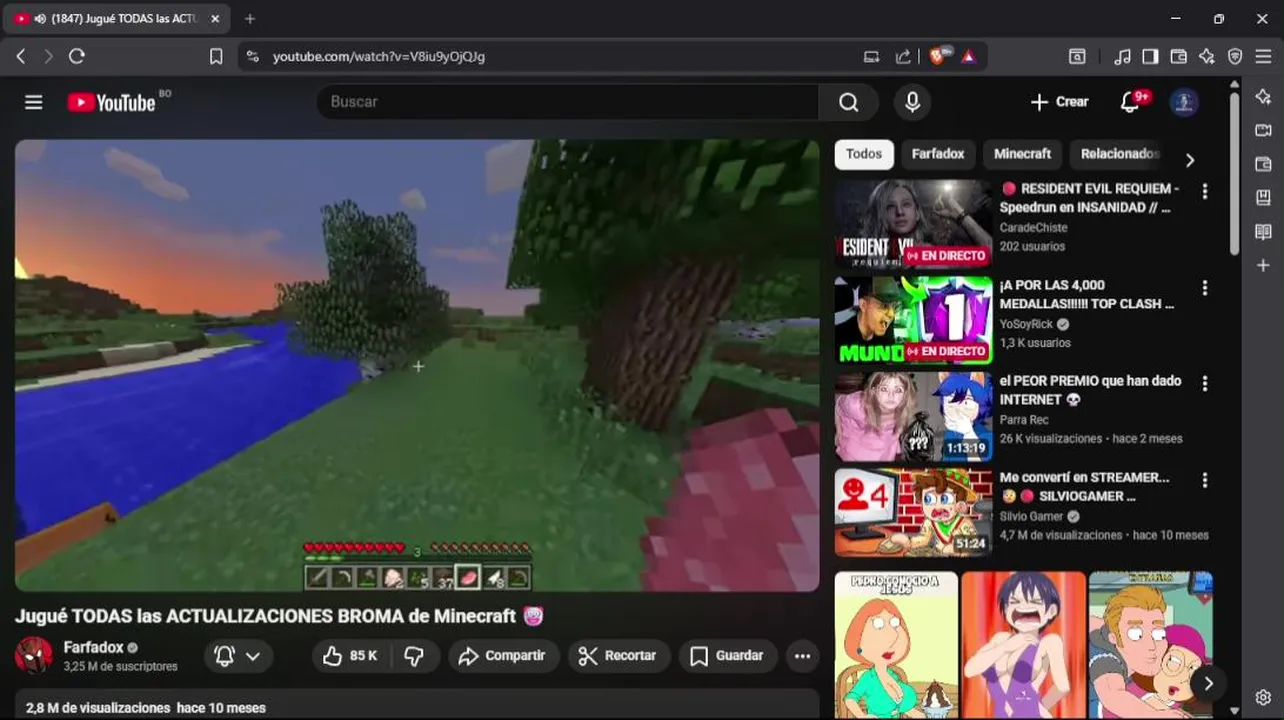This screenshot has width=1284, height=720.
Task: Mute tab via speaker icon on tab
Action: [x=40, y=19]
